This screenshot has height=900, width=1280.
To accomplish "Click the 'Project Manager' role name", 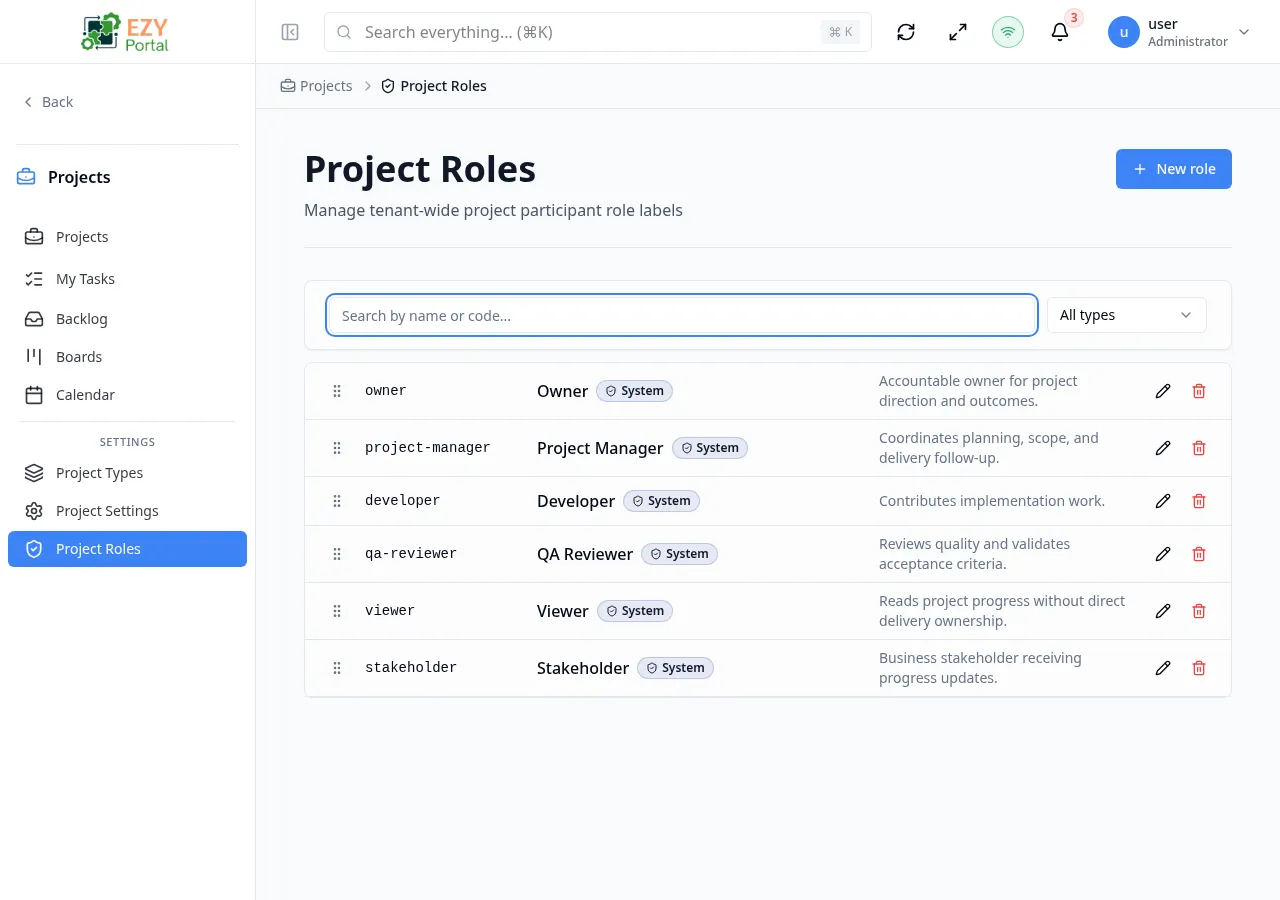I will 600,448.
